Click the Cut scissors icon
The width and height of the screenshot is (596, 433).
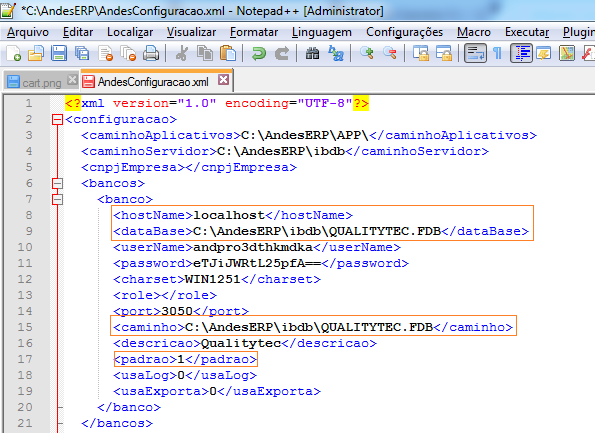[182, 53]
